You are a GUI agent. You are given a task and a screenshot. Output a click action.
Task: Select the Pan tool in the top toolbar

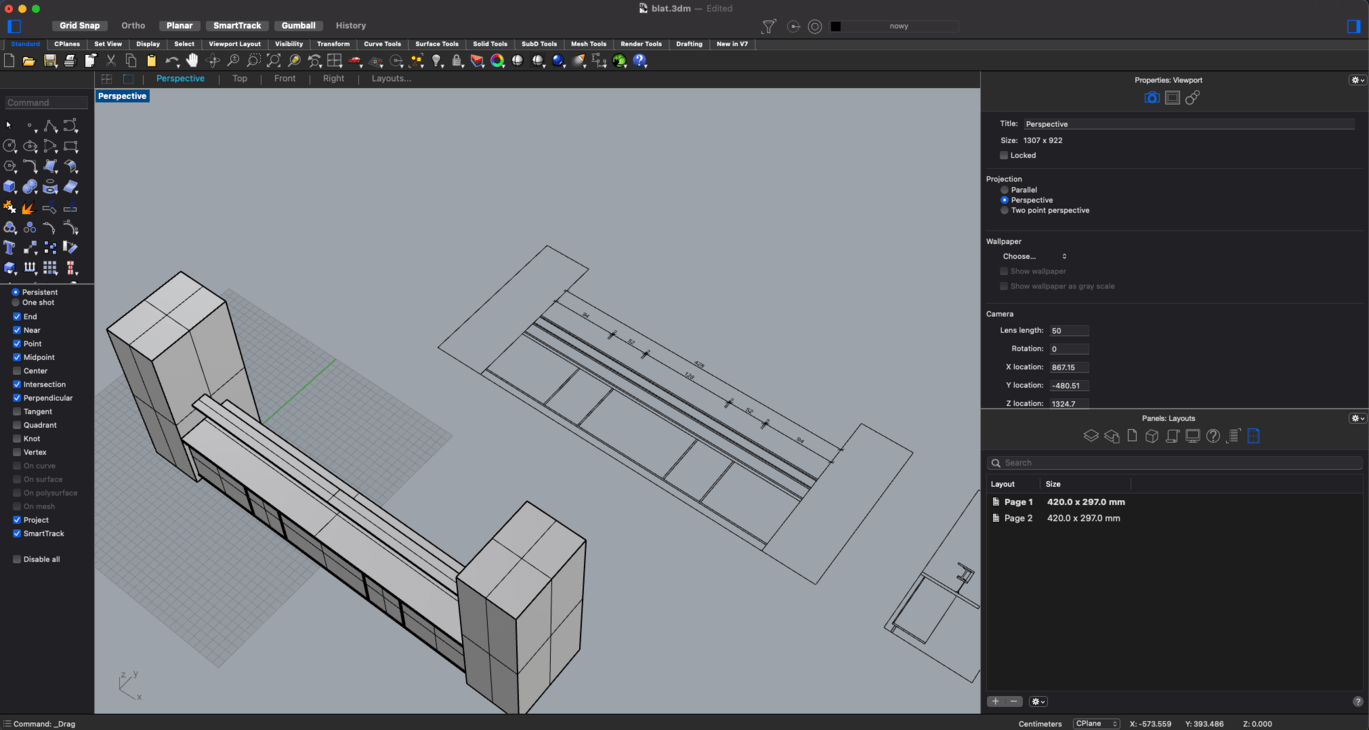(x=192, y=60)
